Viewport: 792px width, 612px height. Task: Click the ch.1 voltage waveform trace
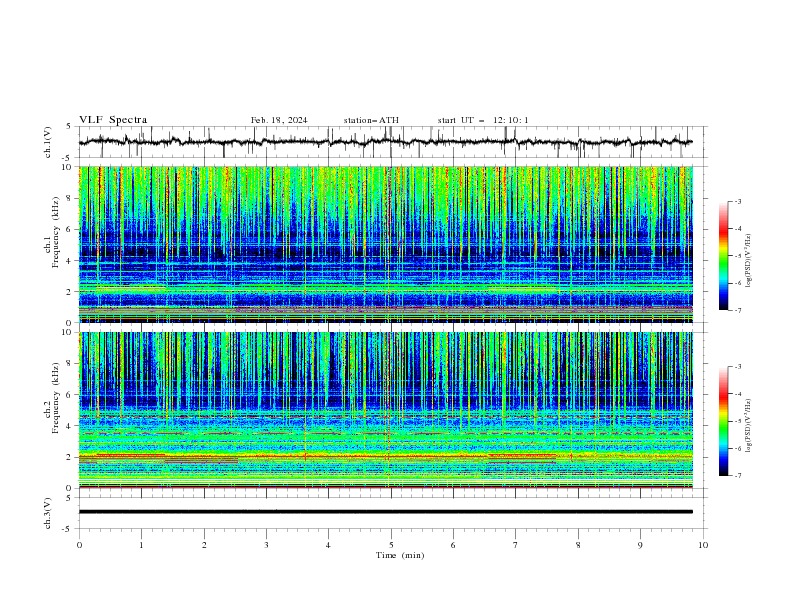coord(385,142)
